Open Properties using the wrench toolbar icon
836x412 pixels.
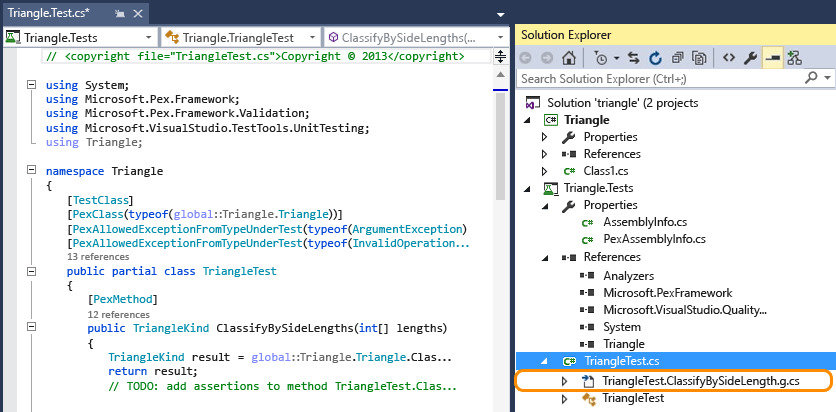tap(751, 58)
